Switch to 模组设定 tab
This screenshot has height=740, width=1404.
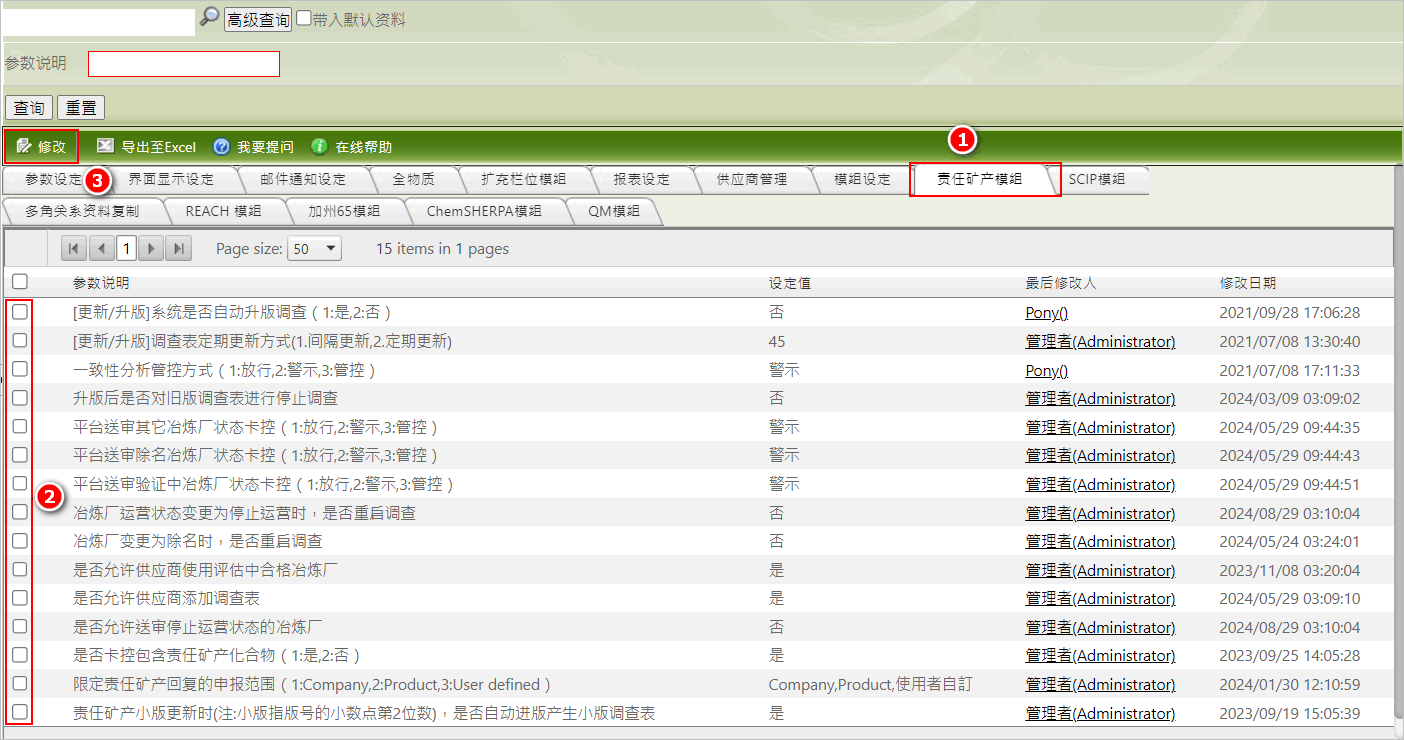point(862,180)
